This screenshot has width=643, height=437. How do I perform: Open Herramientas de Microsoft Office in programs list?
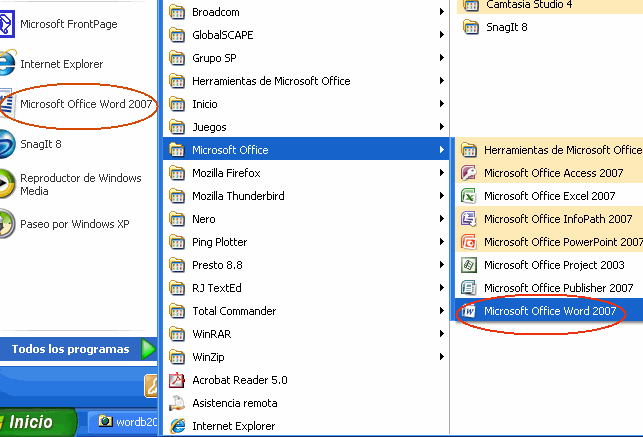click(x=306, y=81)
